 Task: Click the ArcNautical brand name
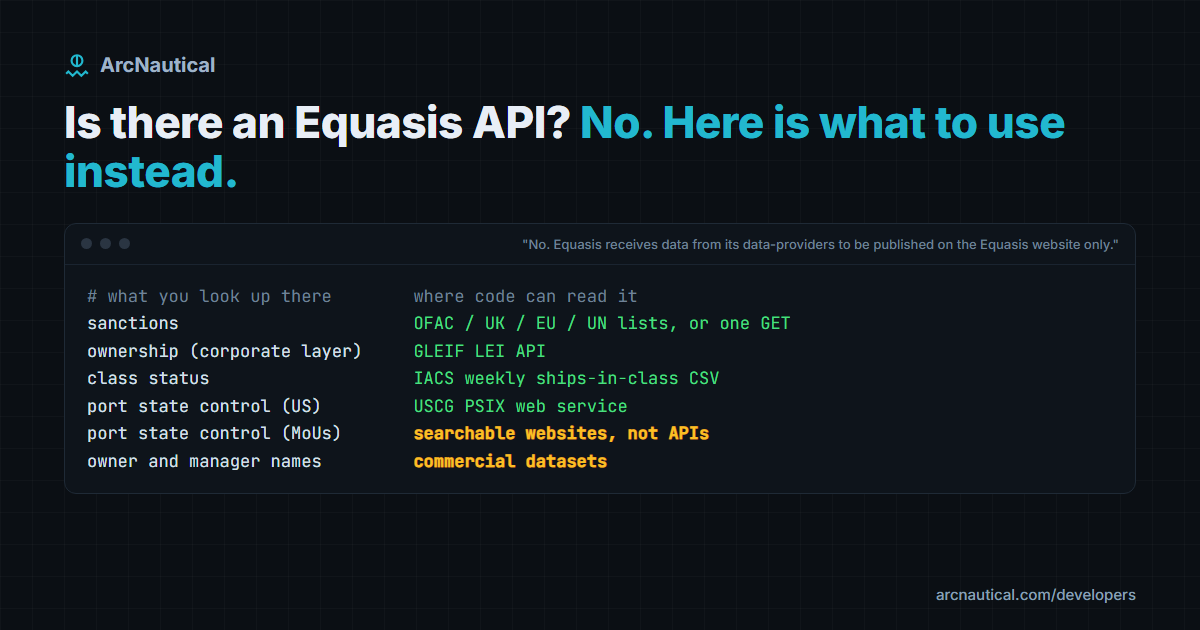coord(157,65)
